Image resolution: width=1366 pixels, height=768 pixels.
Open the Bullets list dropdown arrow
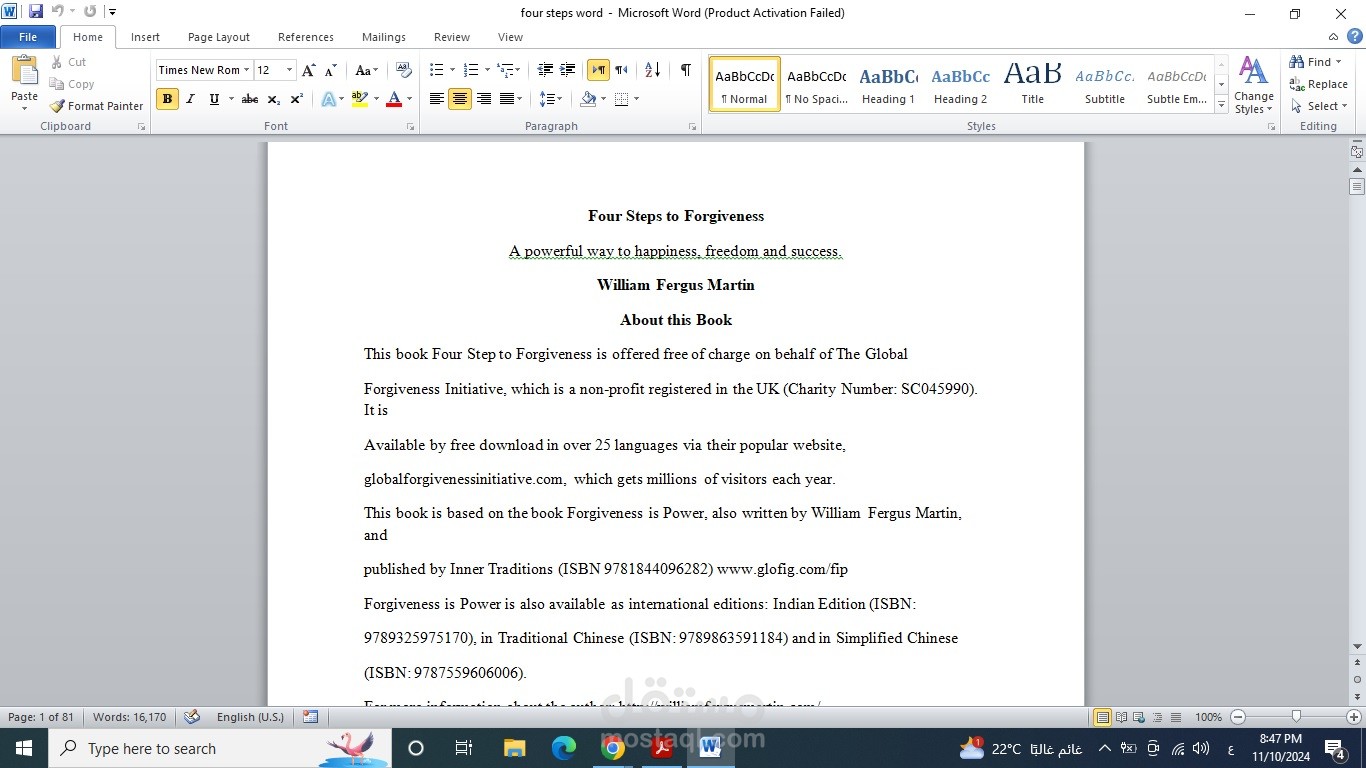coord(452,70)
